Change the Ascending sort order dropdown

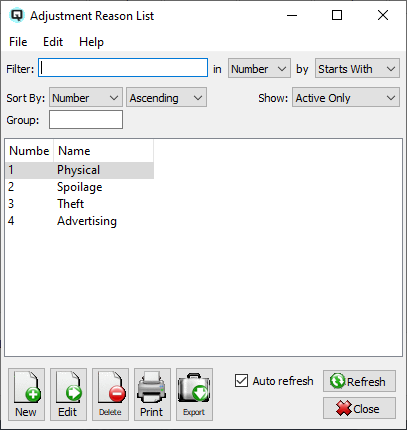click(166, 97)
